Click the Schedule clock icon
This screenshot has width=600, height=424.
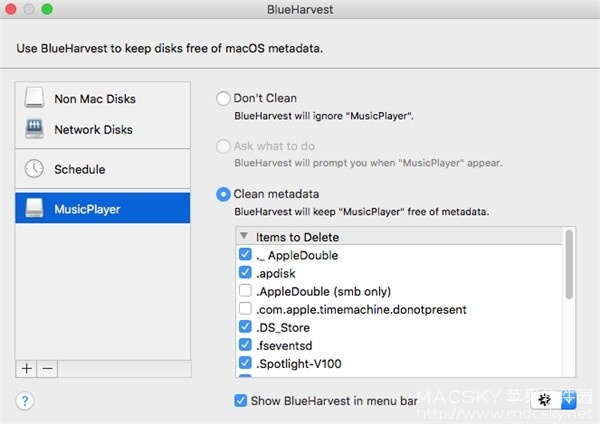click(x=34, y=168)
